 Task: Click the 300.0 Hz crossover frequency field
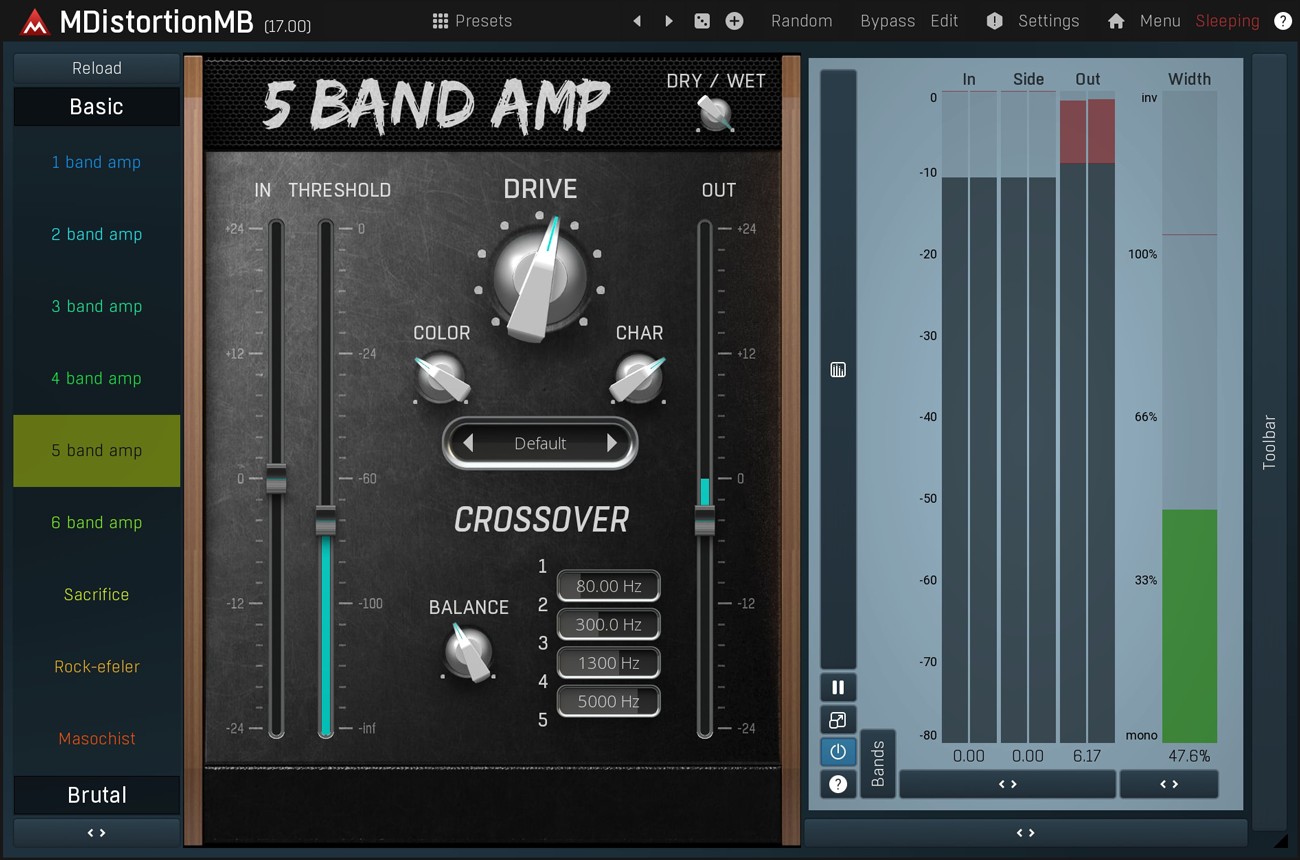point(608,624)
